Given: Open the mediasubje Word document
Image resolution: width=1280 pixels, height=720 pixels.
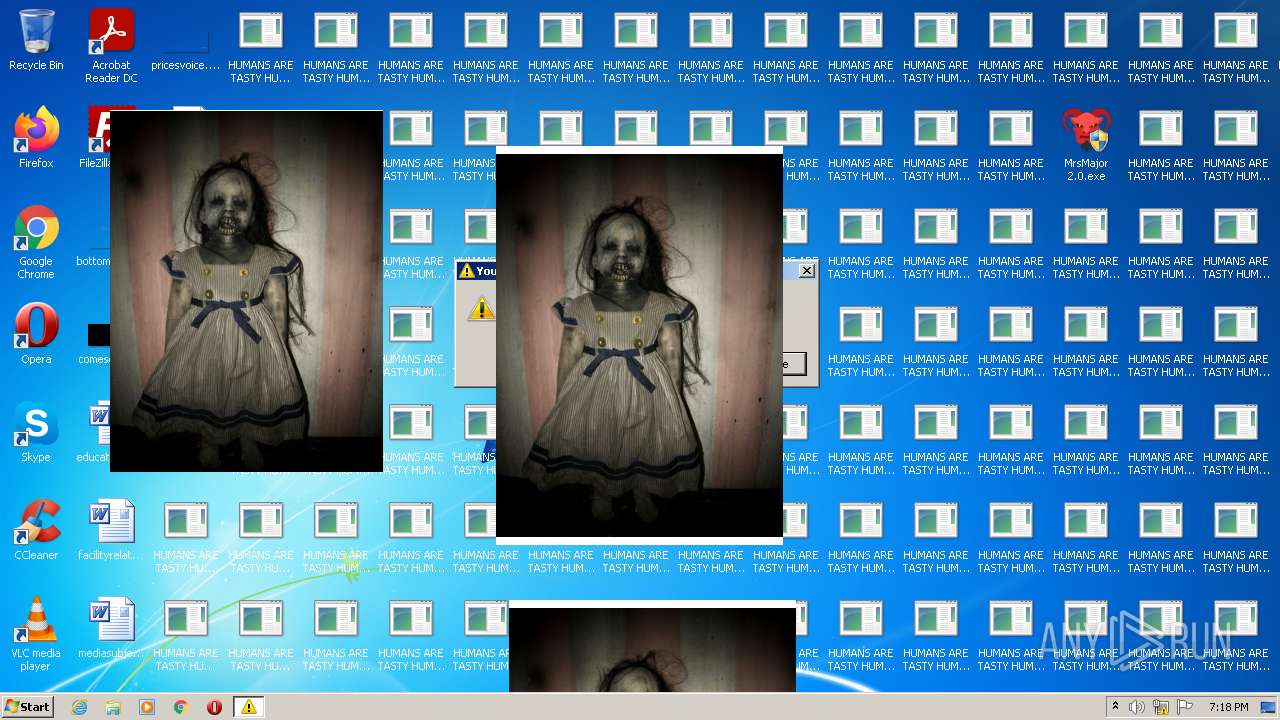Looking at the screenshot, I should (111, 628).
